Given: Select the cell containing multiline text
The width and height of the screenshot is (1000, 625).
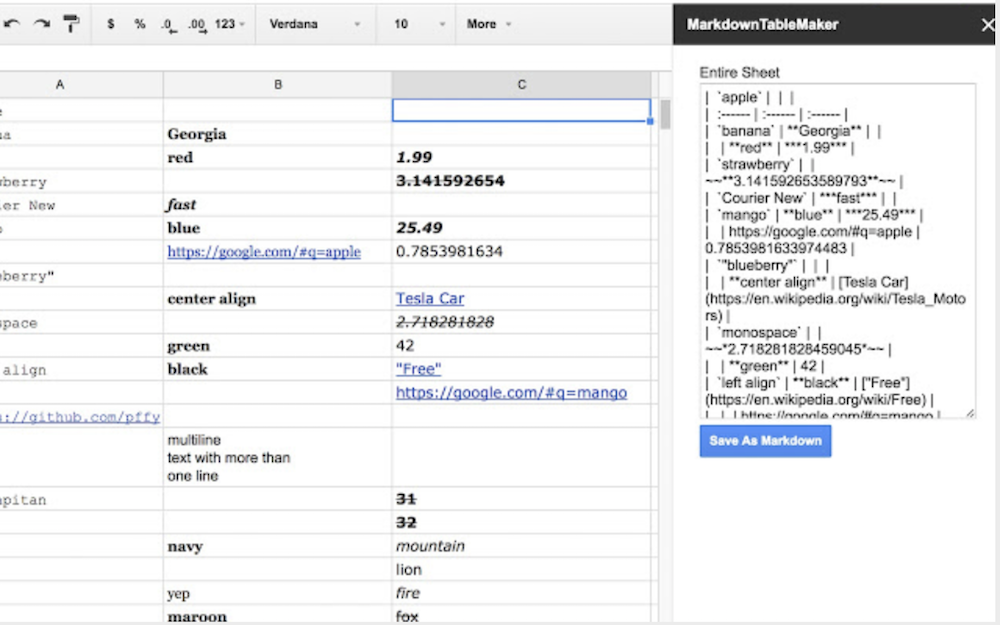Looking at the screenshot, I should point(277,458).
